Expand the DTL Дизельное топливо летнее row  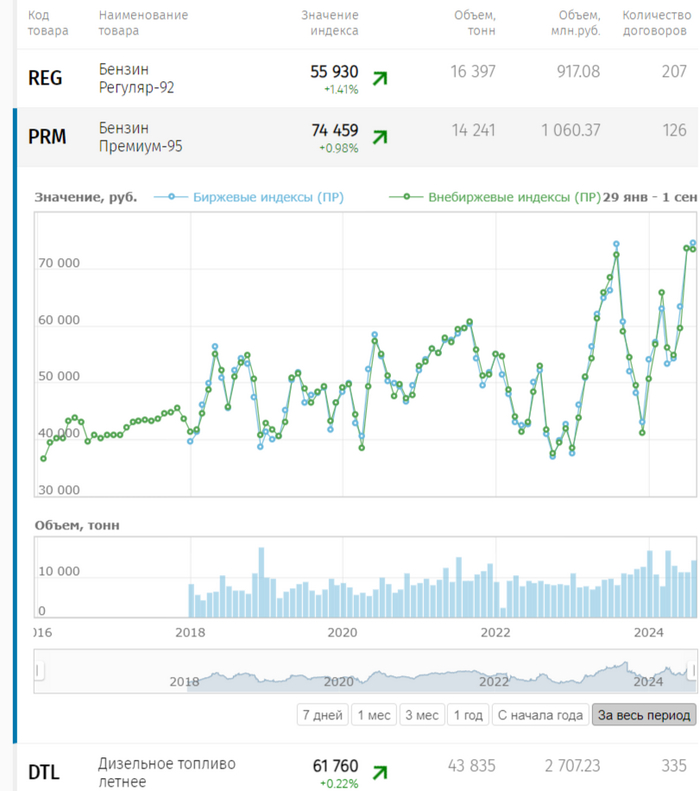click(x=167, y=772)
